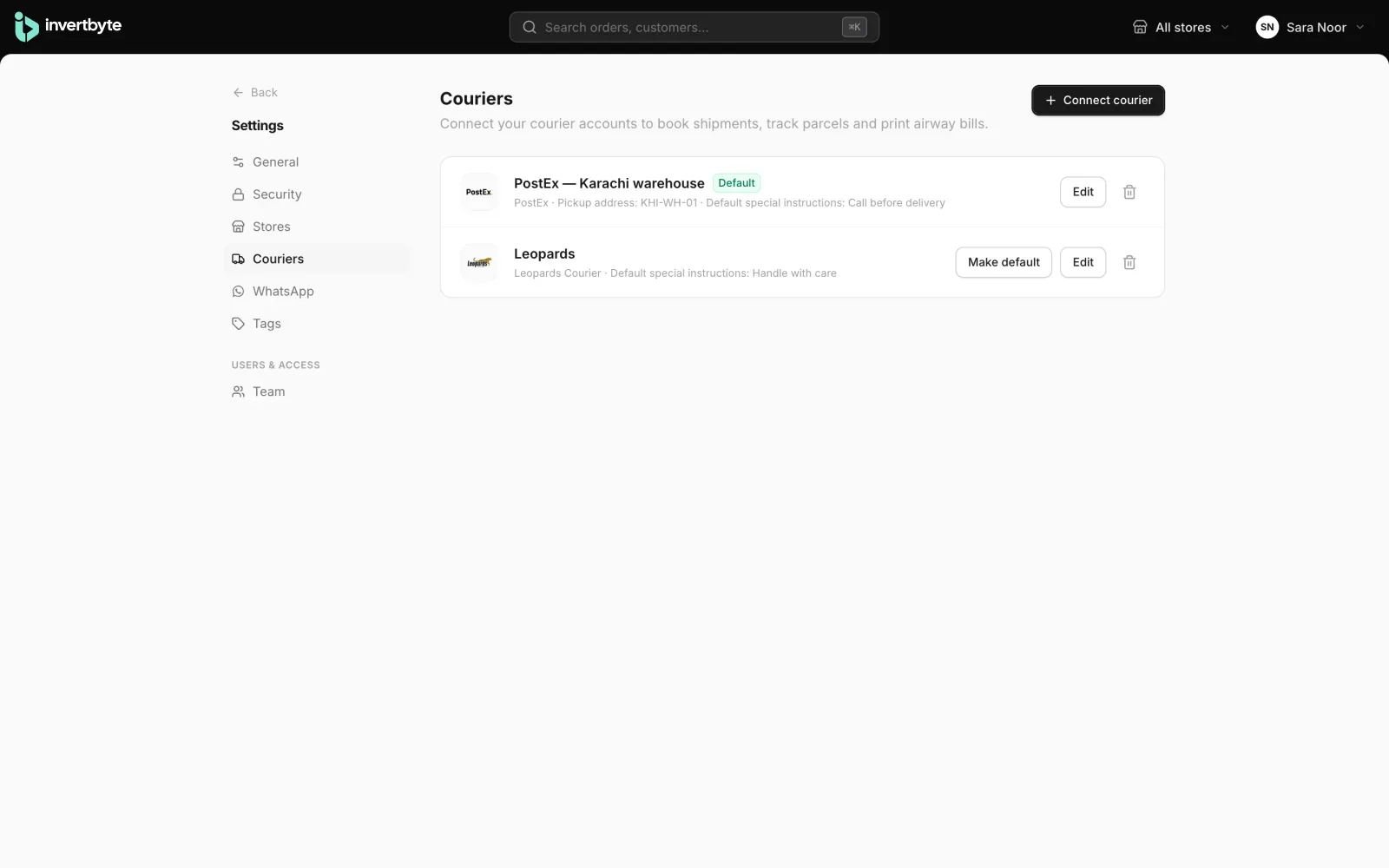Viewport: 1389px width, 868px height.
Task: Click trash icon in Leopards row
Action: 1129,262
